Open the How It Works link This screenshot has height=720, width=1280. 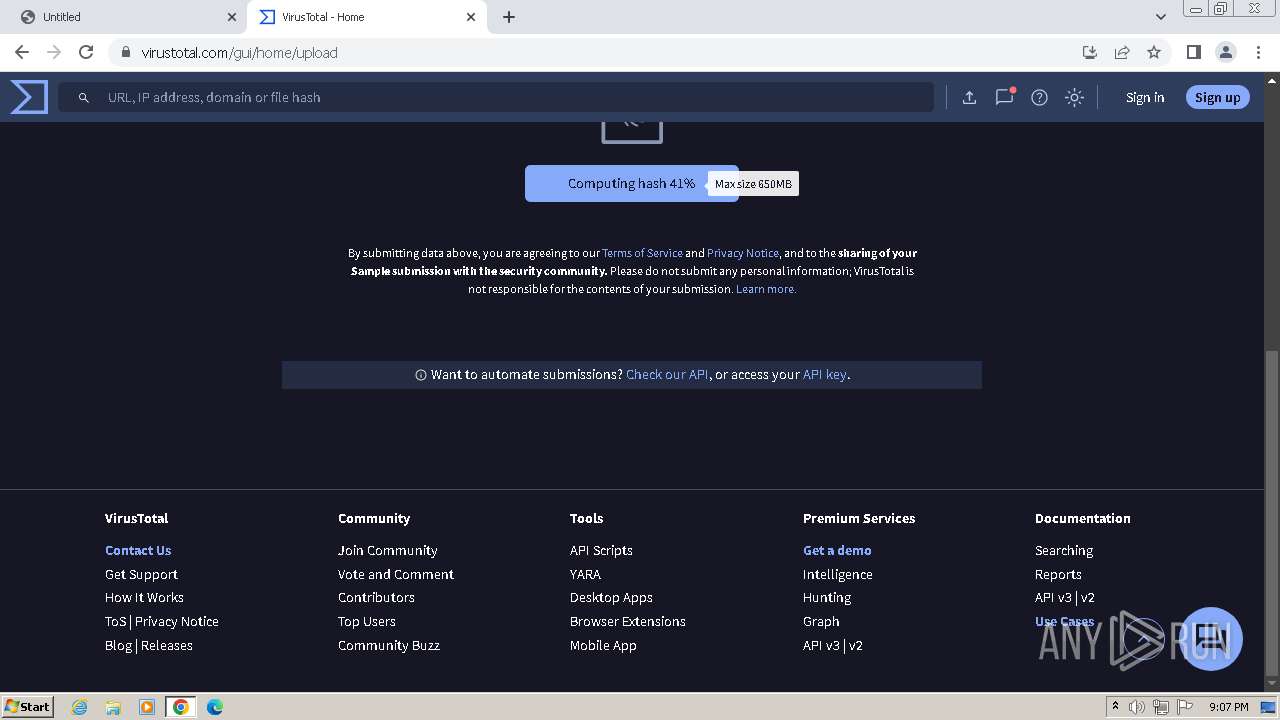(144, 597)
